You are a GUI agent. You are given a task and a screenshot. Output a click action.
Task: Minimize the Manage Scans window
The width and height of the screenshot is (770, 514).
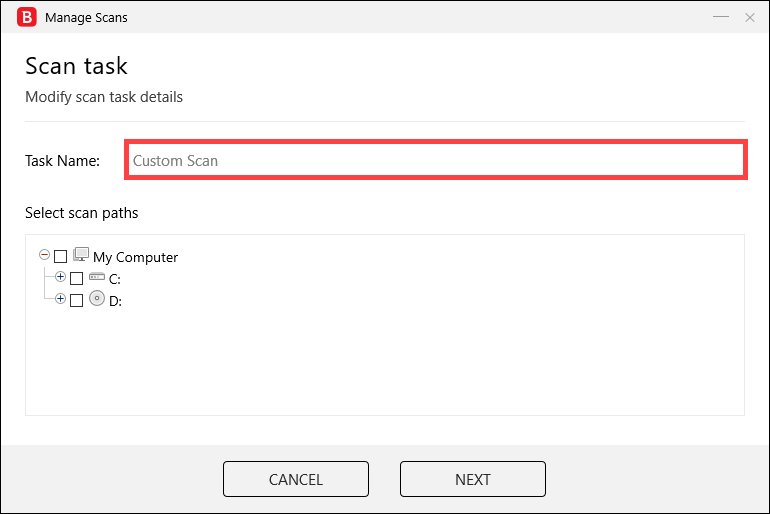click(x=720, y=17)
